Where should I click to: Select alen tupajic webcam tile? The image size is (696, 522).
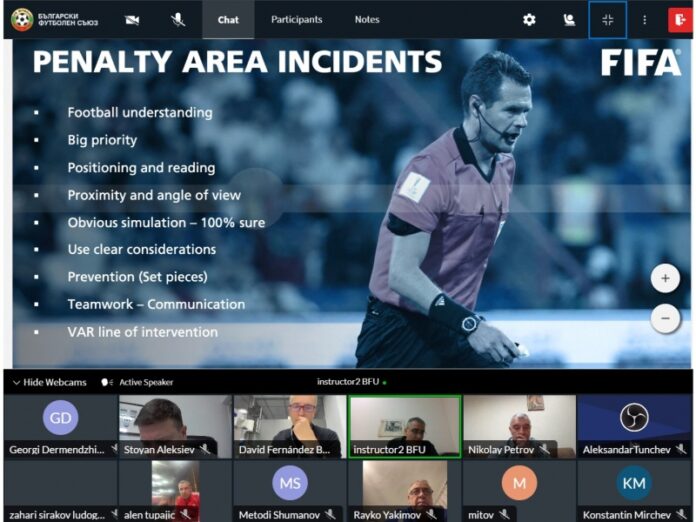coord(175,490)
